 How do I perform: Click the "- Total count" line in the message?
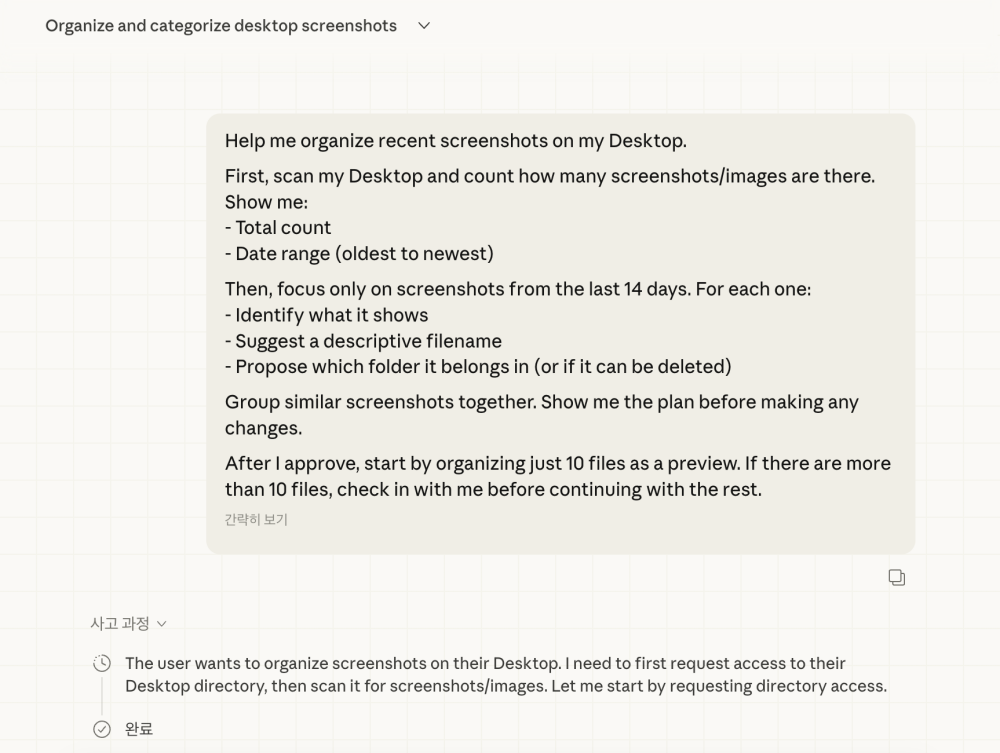(x=277, y=228)
